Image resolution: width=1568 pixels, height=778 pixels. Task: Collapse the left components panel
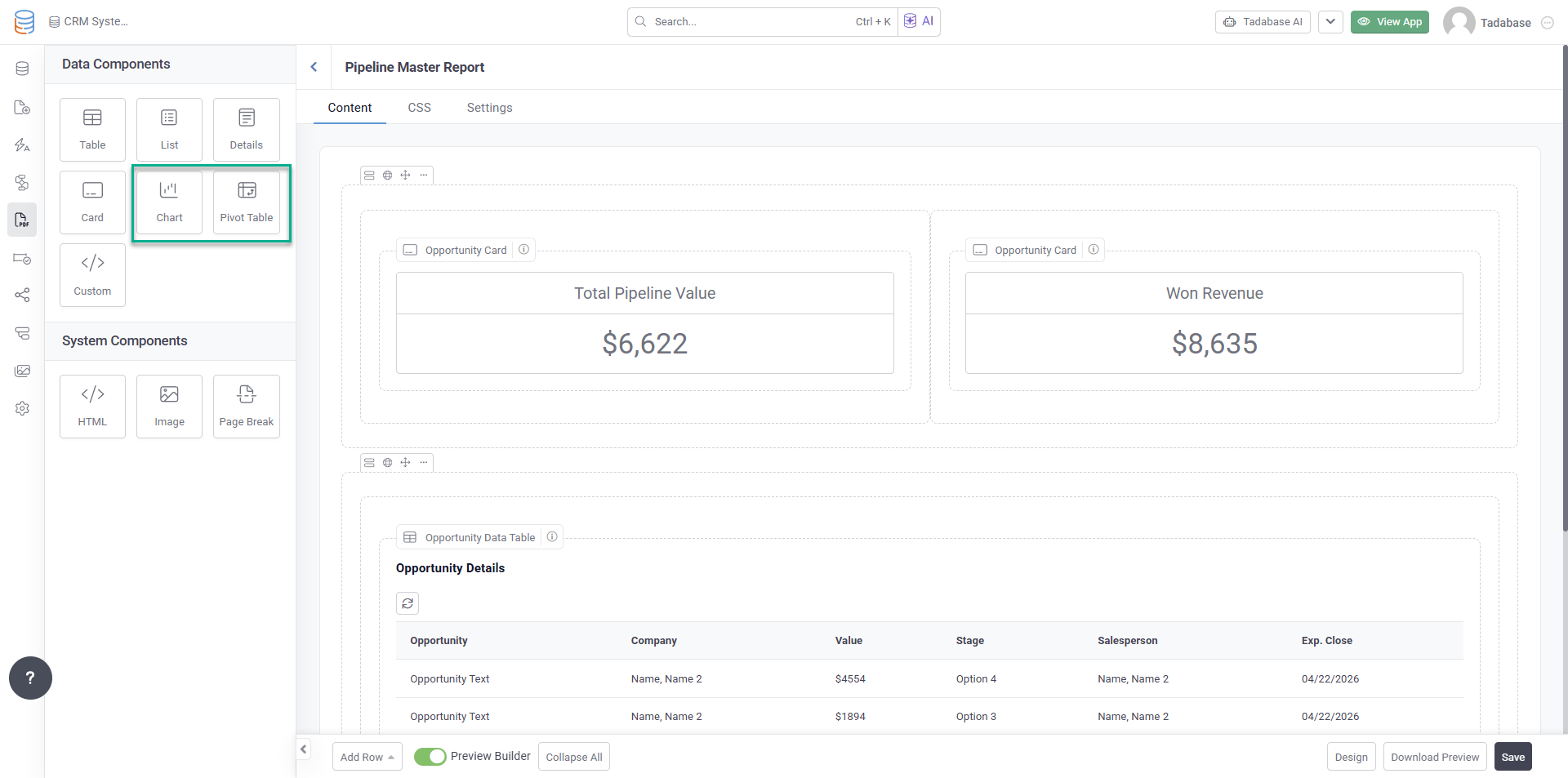tap(304, 749)
